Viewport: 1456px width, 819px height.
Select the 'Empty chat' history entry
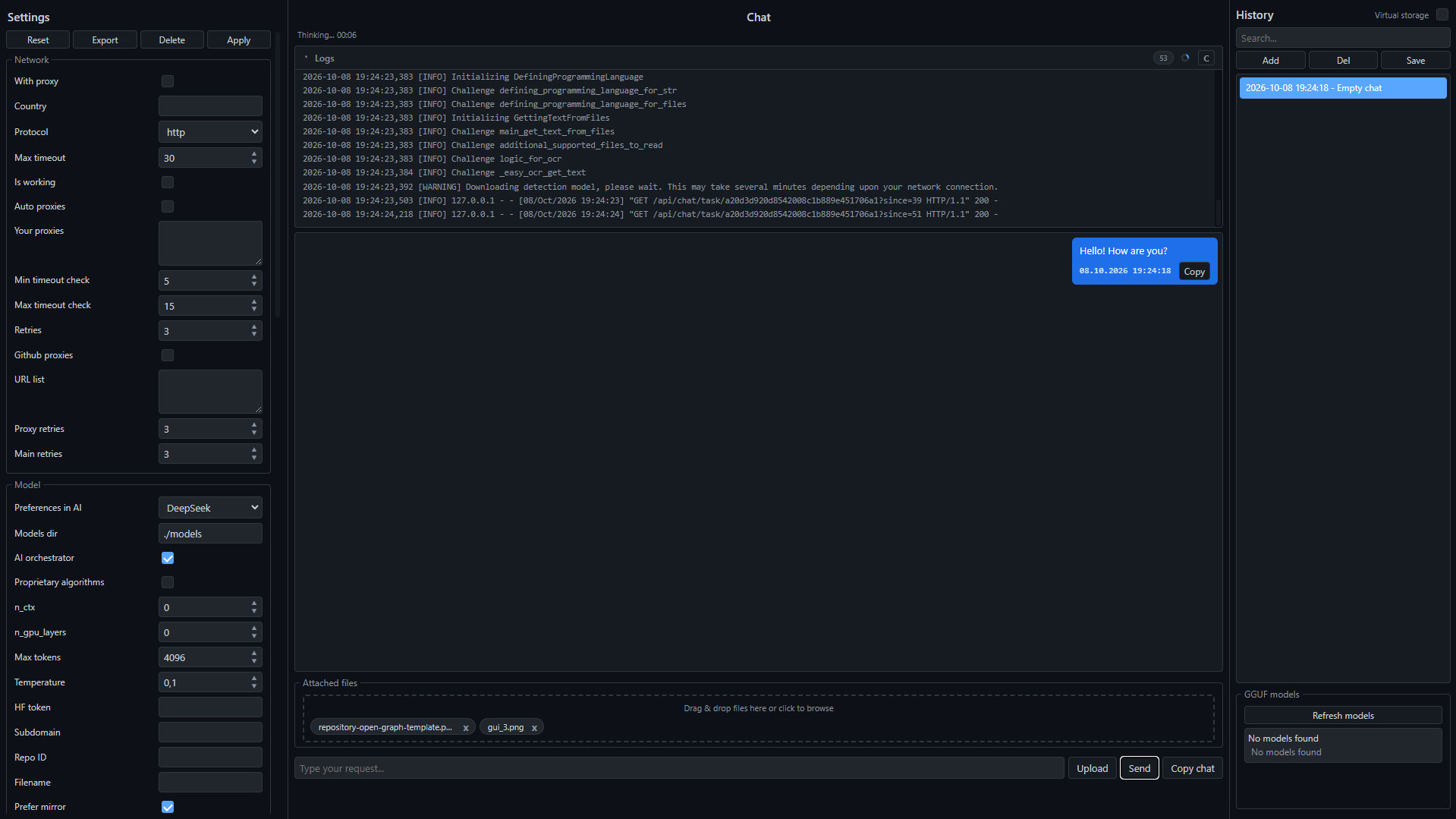1343,88
